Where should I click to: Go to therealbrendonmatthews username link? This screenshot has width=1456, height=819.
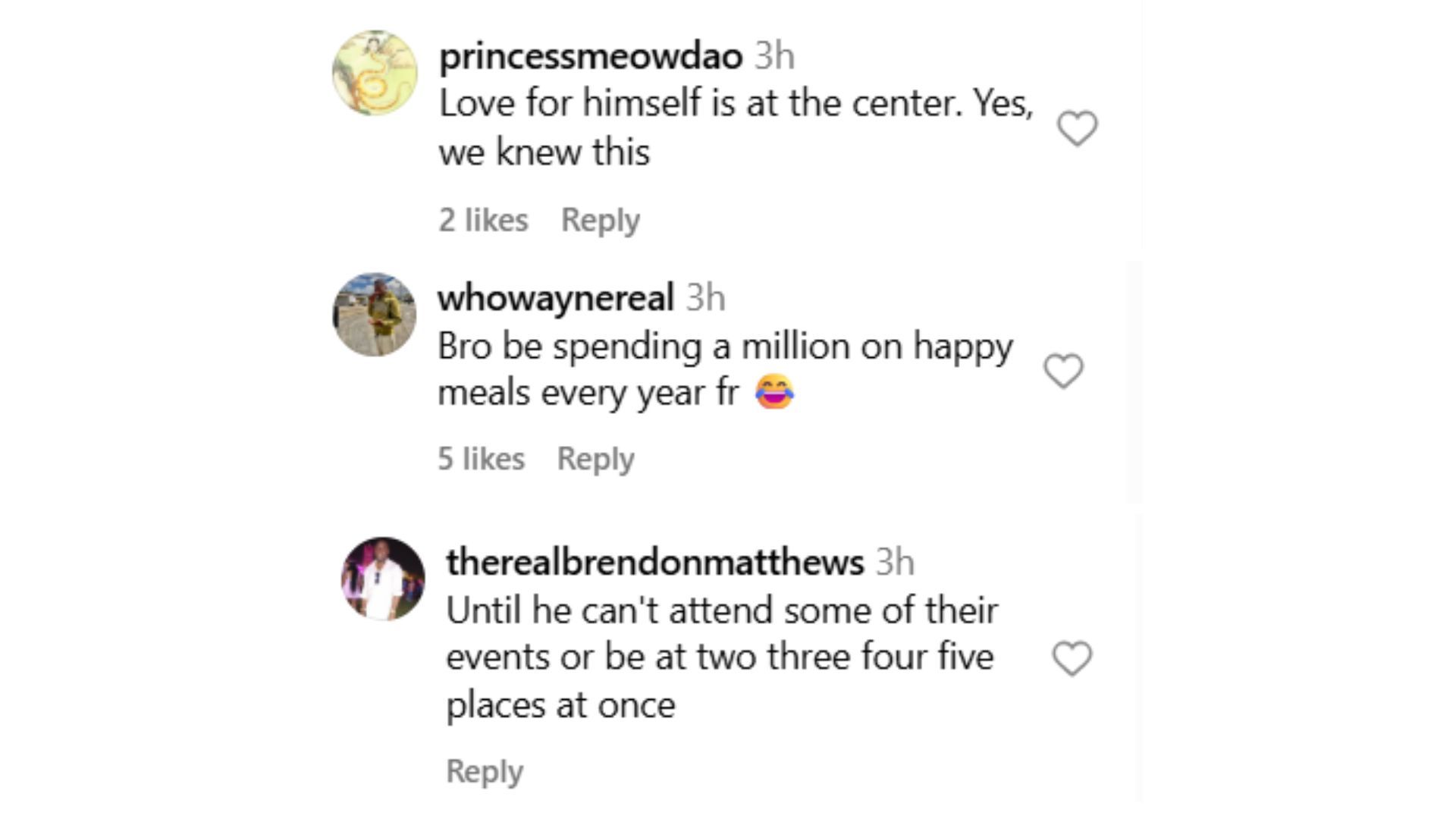pos(654,562)
